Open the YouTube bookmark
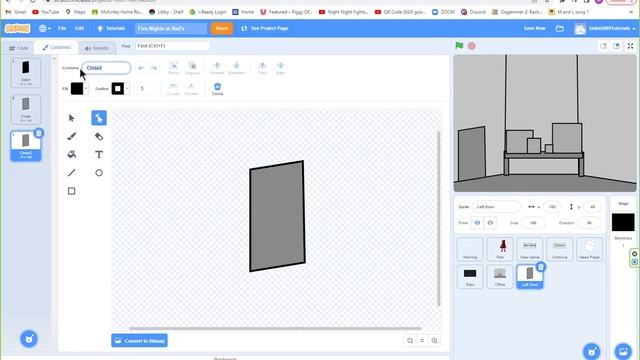Viewport: 640px width, 360px height. [x=45, y=12]
